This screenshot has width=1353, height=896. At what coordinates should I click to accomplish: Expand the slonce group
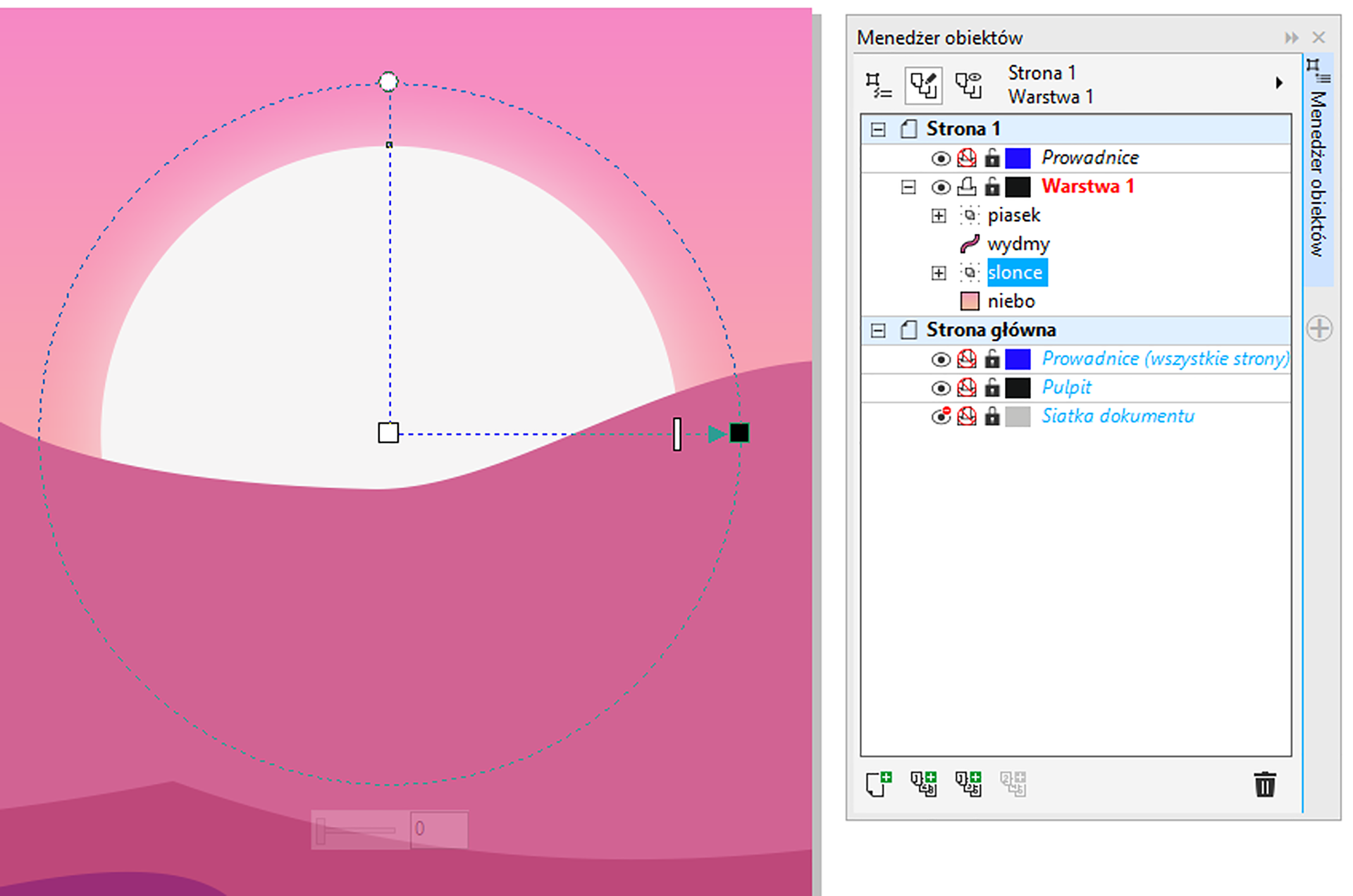[x=938, y=273]
